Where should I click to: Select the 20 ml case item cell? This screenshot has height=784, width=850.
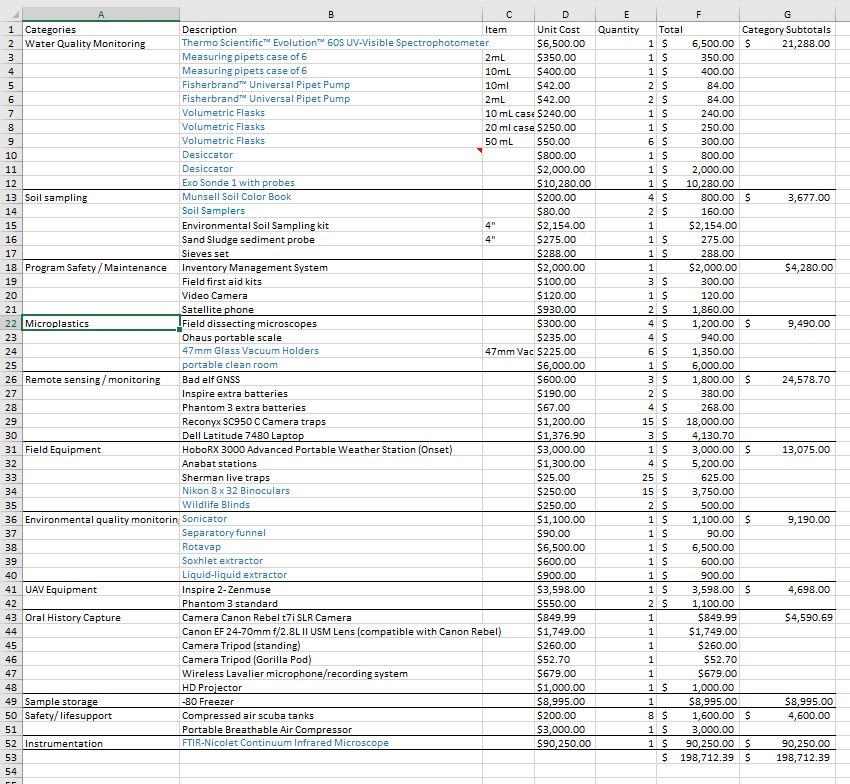[508, 127]
